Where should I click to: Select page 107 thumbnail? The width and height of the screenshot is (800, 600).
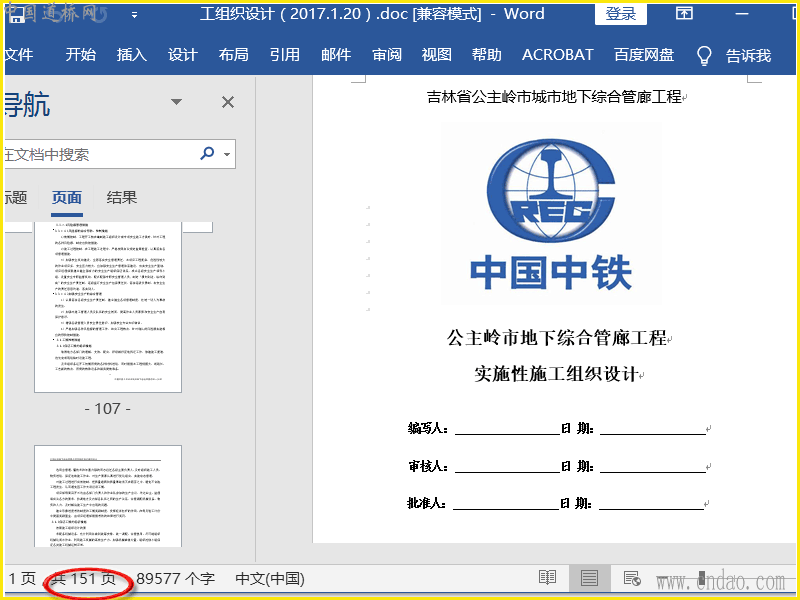(x=108, y=307)
